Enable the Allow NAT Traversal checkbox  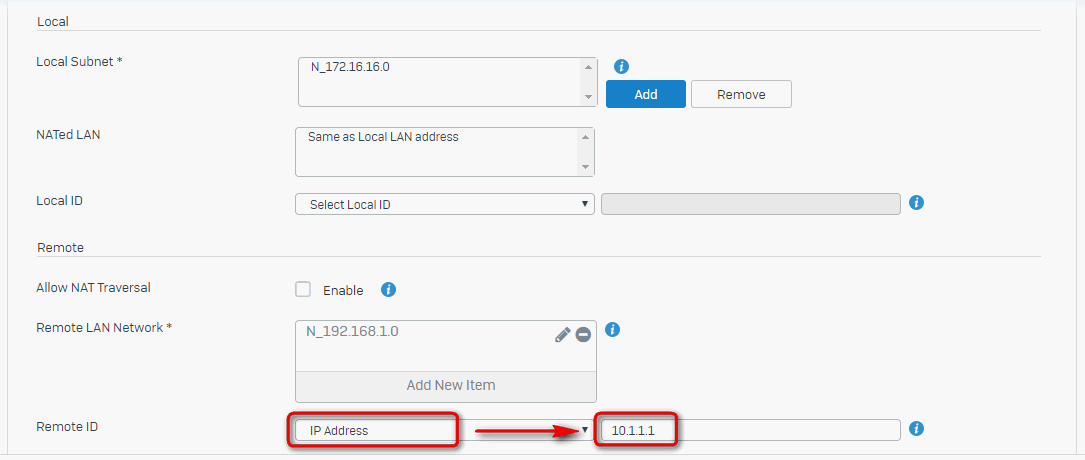303,289
